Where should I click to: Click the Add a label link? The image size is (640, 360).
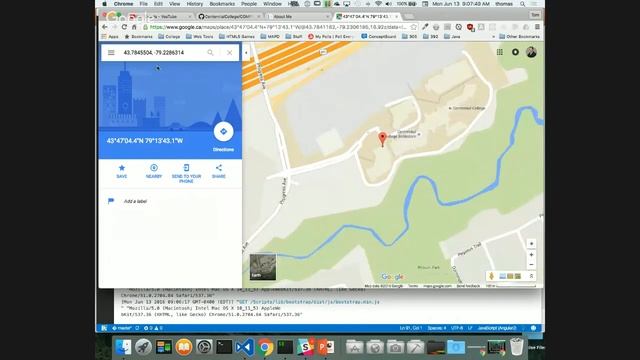coord(135,201)
